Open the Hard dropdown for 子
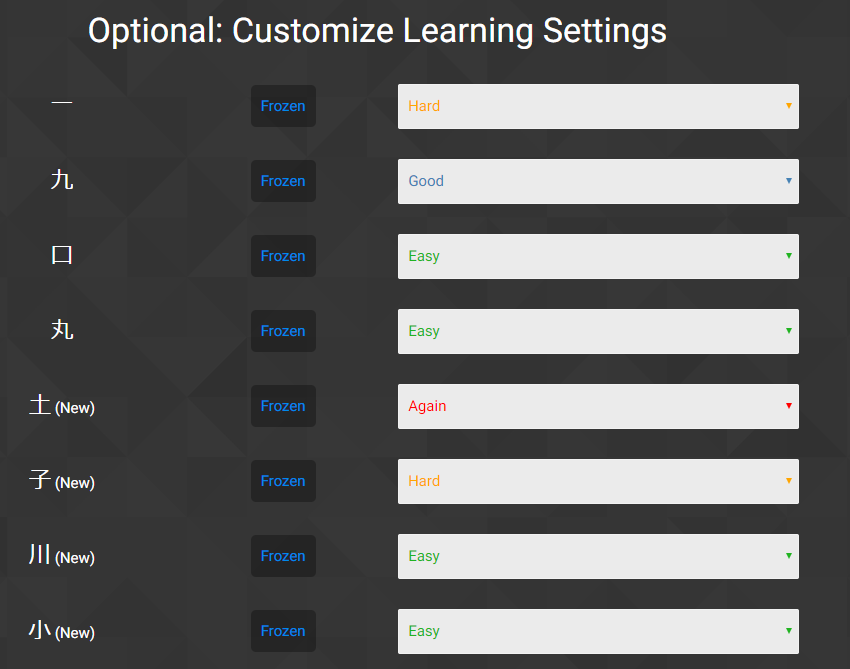This screenshot has width=850, height=669. [598, 481]
